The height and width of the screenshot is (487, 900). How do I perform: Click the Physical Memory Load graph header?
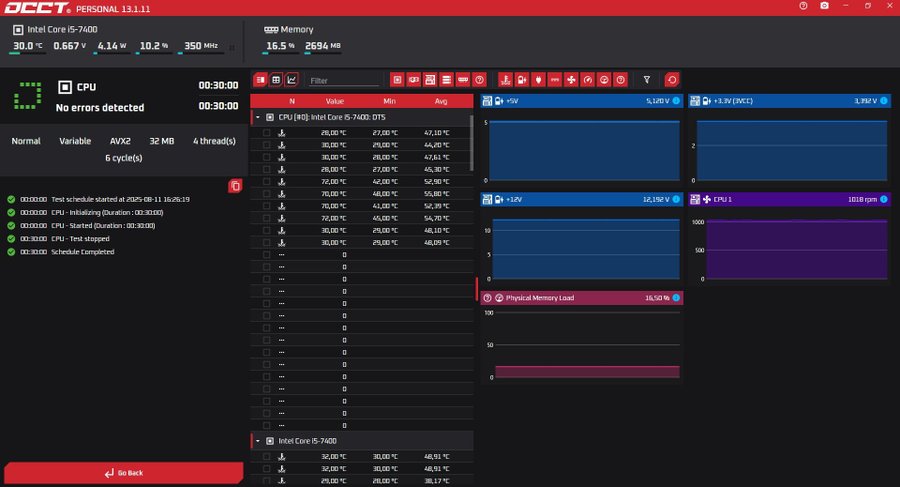[x=581, y=297]
